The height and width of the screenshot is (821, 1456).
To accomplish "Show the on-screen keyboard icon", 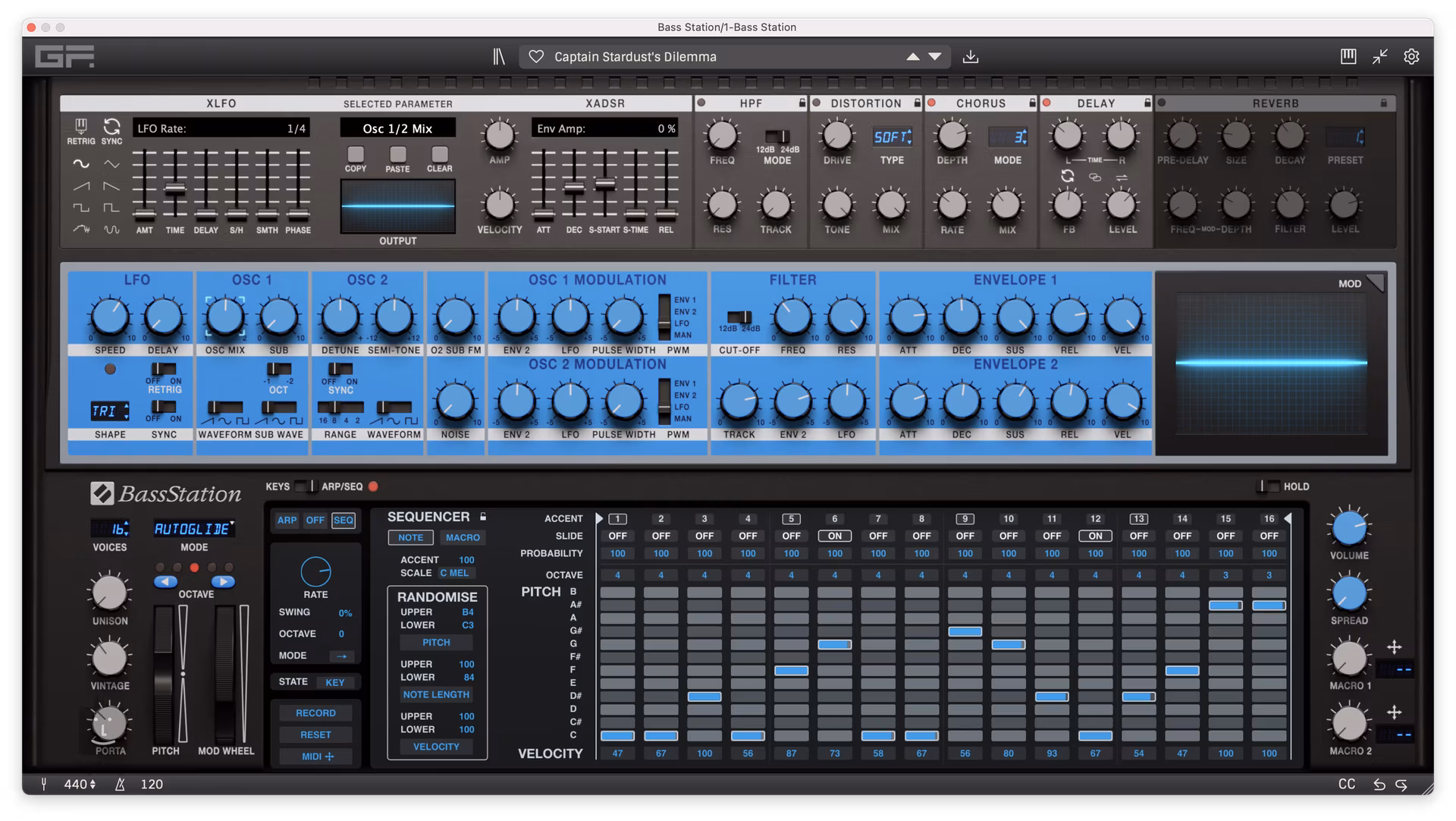I will [x=1348, y=57].
